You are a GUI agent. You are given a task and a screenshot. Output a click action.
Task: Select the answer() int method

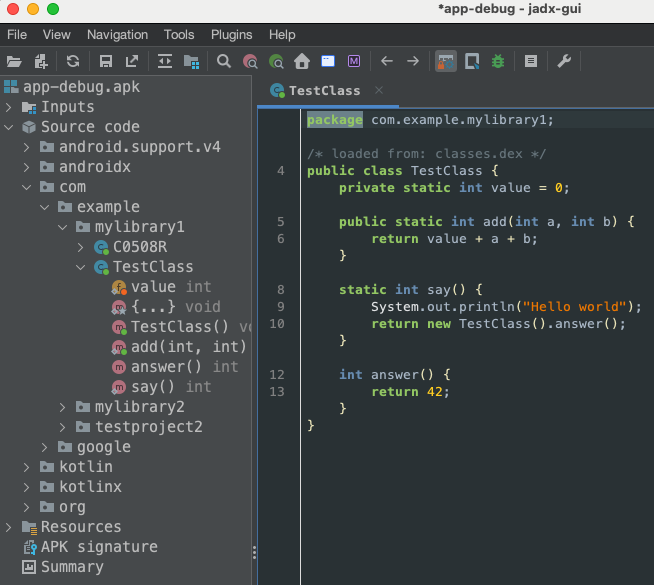click(x=175, y=367)
